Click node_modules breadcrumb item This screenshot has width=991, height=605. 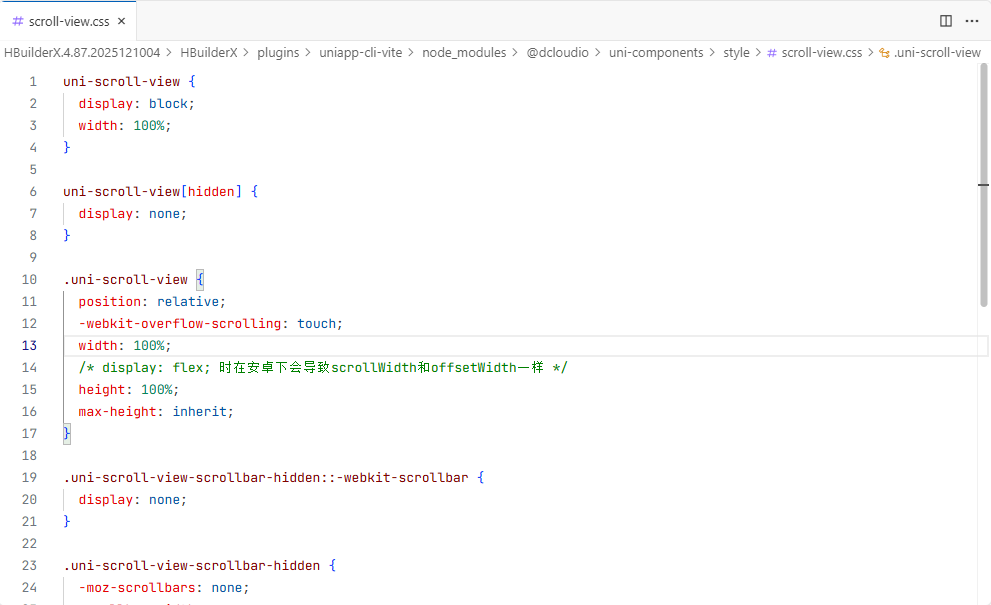pos(464,52)
